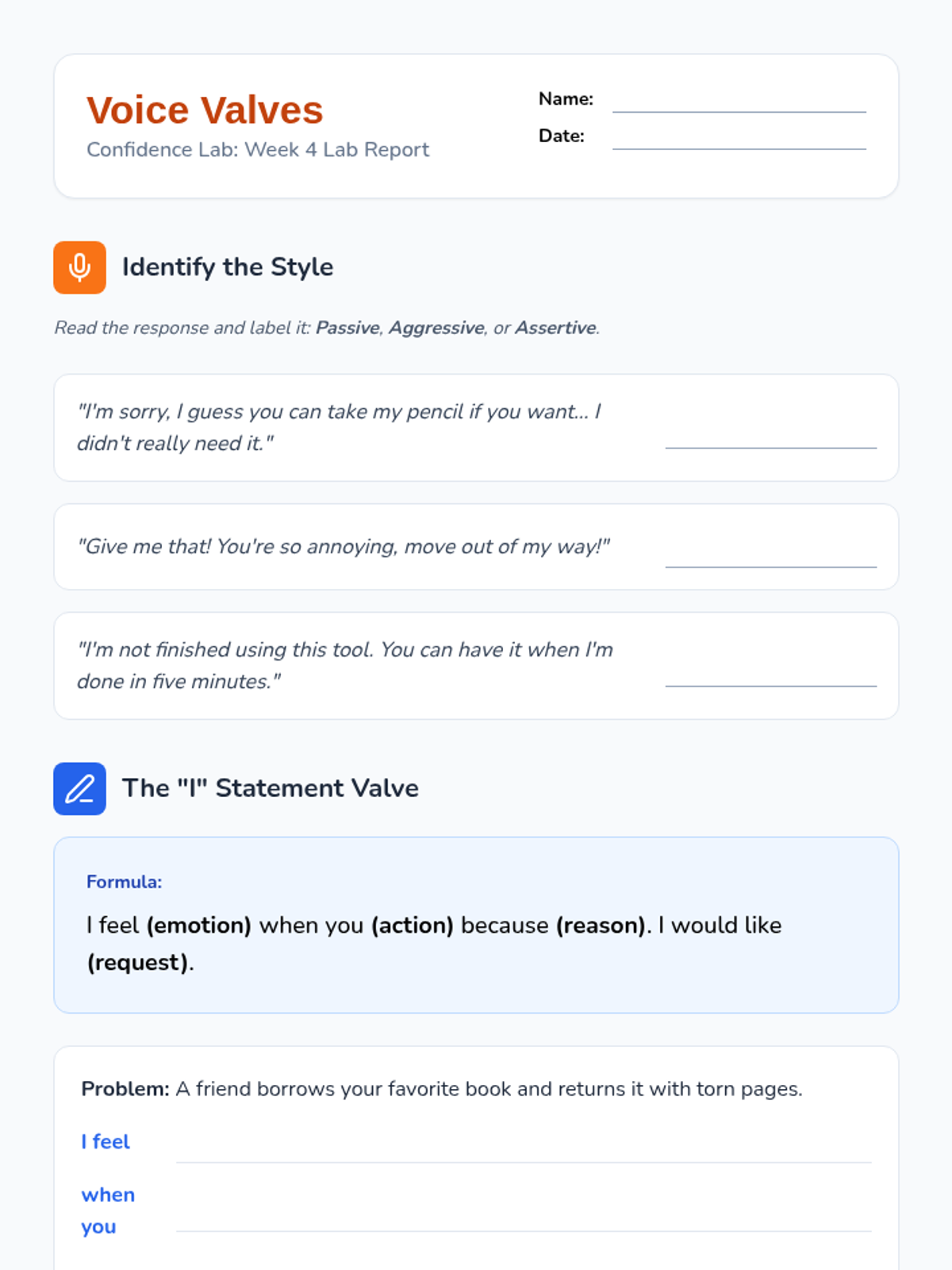Click the Identify the Style heading
This screenshot has width=952, height=1270.
click(228, 267)
